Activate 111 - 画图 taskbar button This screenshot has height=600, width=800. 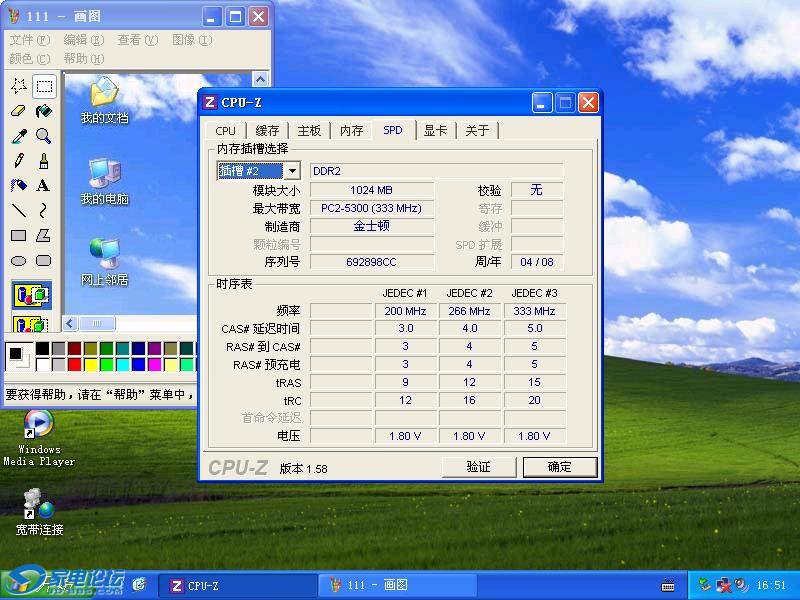(398, 586)
